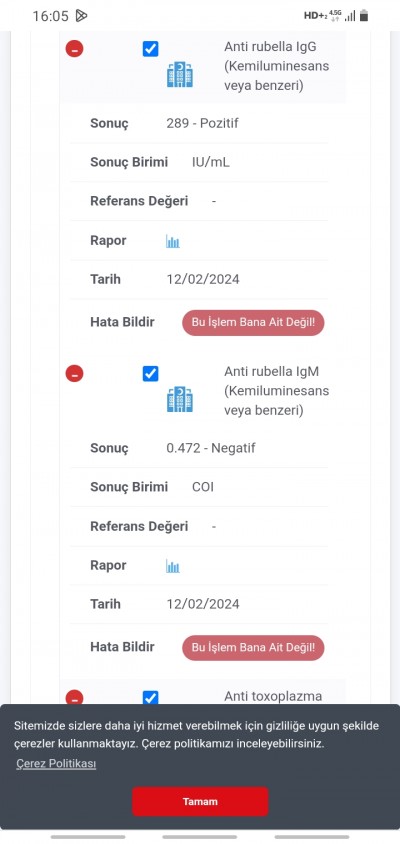Viewport: 400px width, 844px height.
Task: Open report chart icon for Anti rubella IgM
Action: point(172,566)
